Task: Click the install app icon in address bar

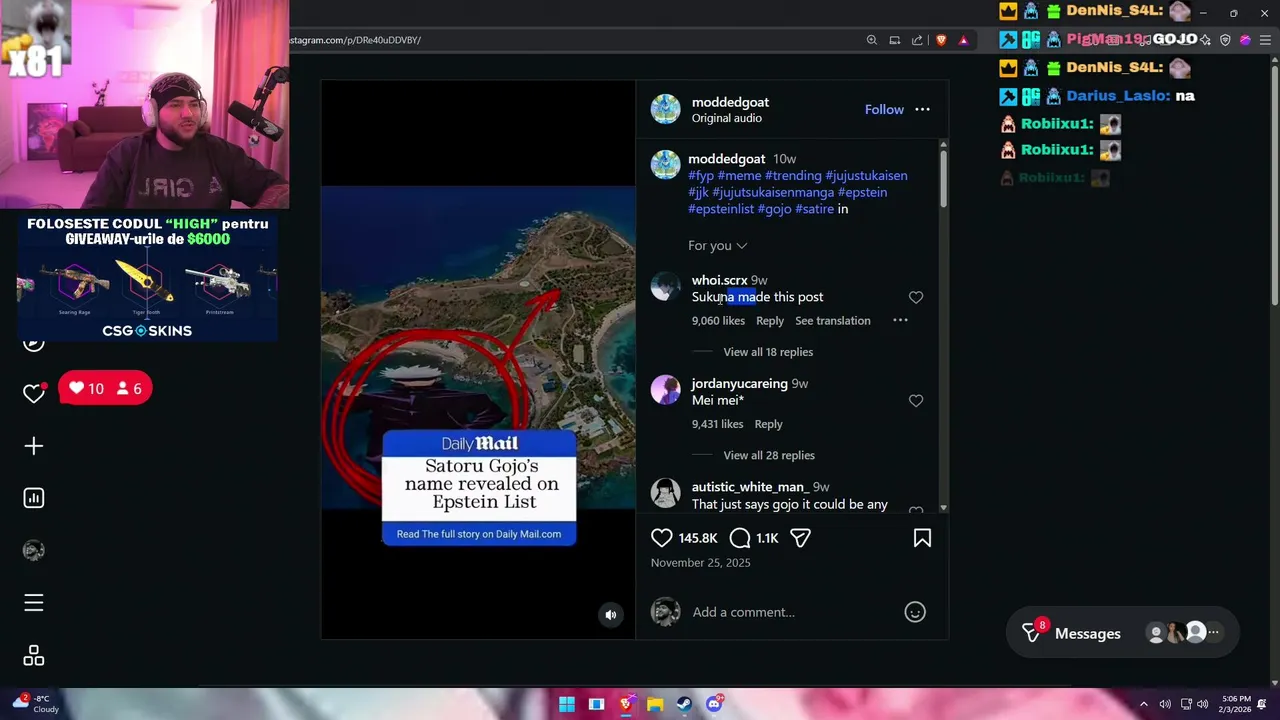Action: [895, 40]
